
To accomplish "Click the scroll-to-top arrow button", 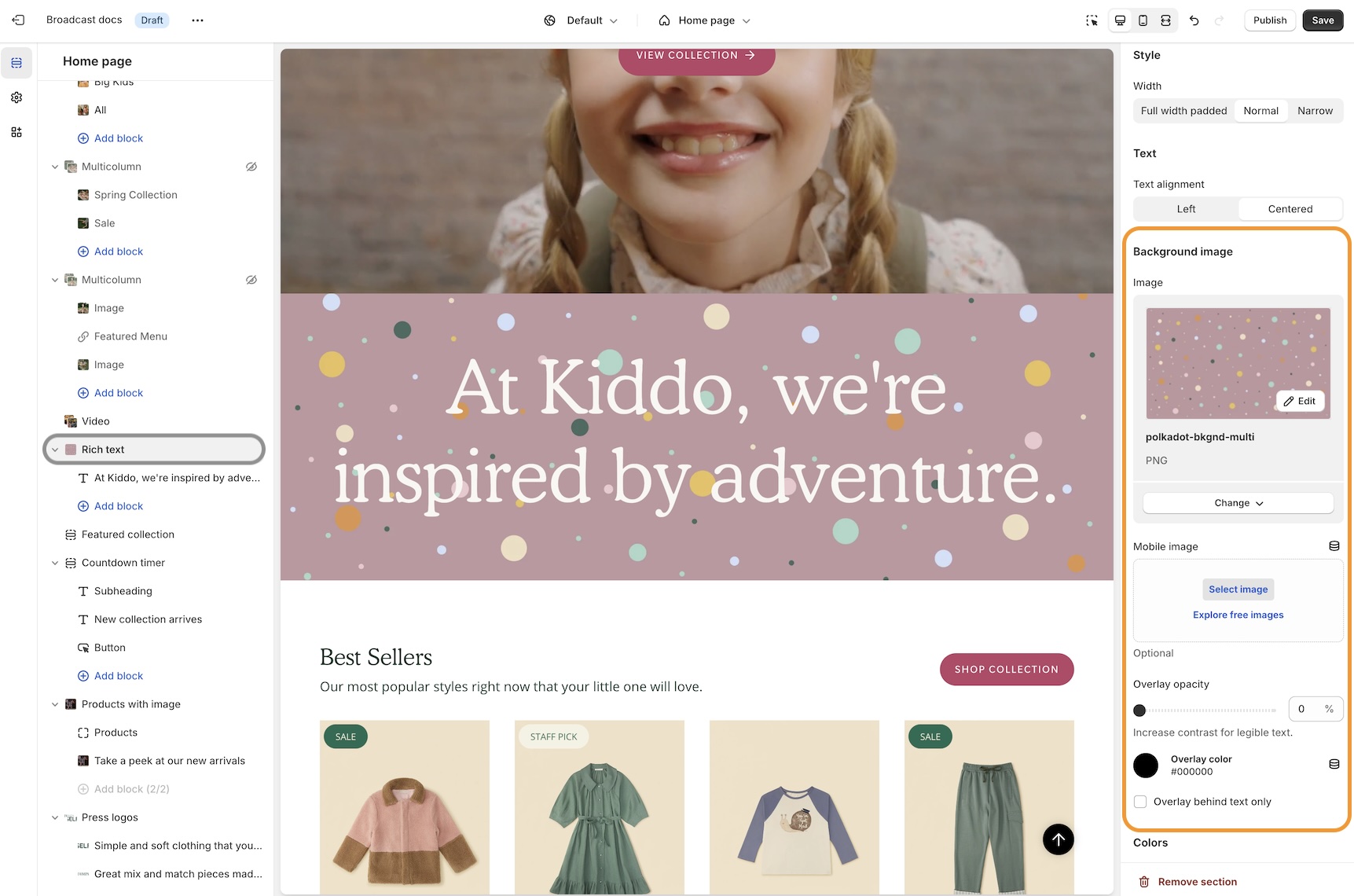I will pos(1058,839).
